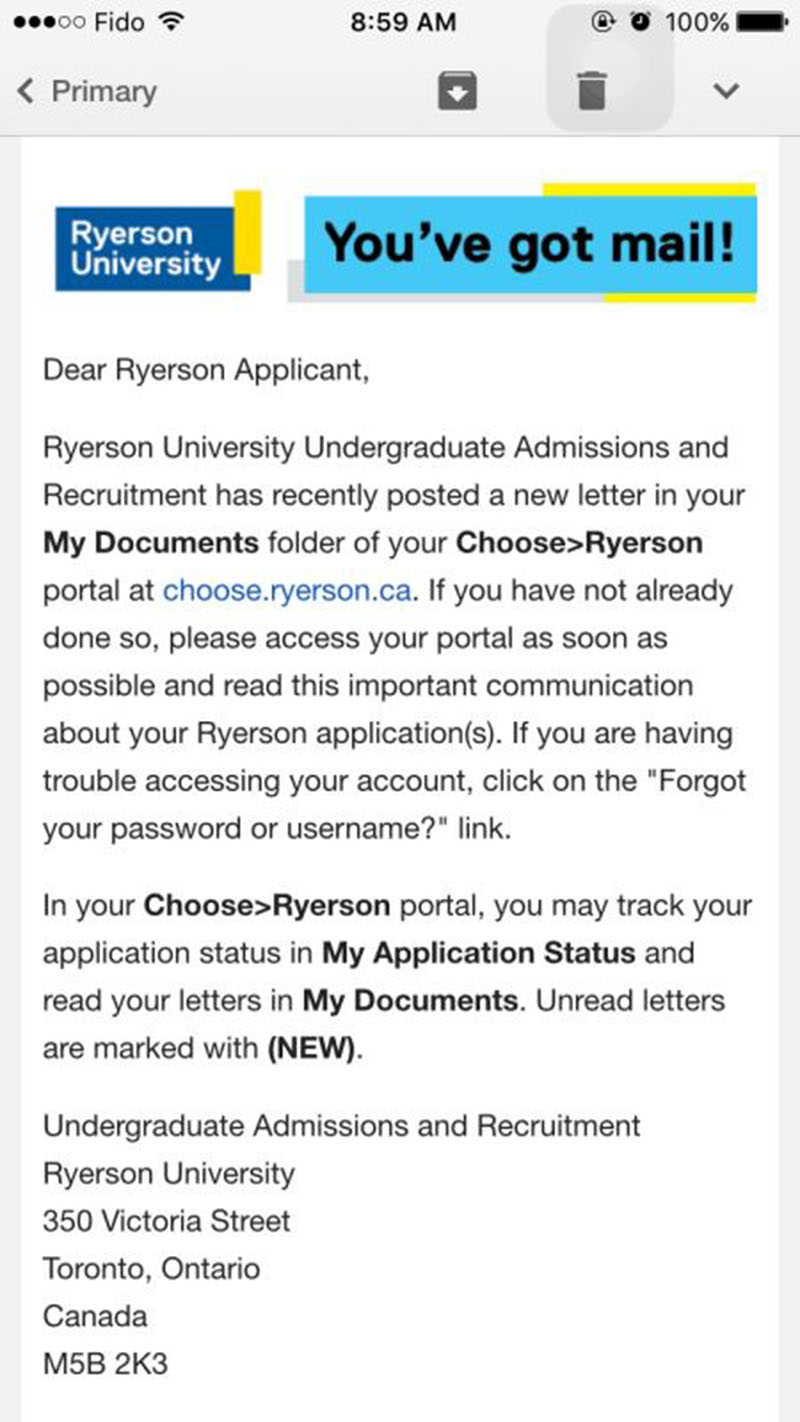Return to the Primary inbox label

coord(103,91)
